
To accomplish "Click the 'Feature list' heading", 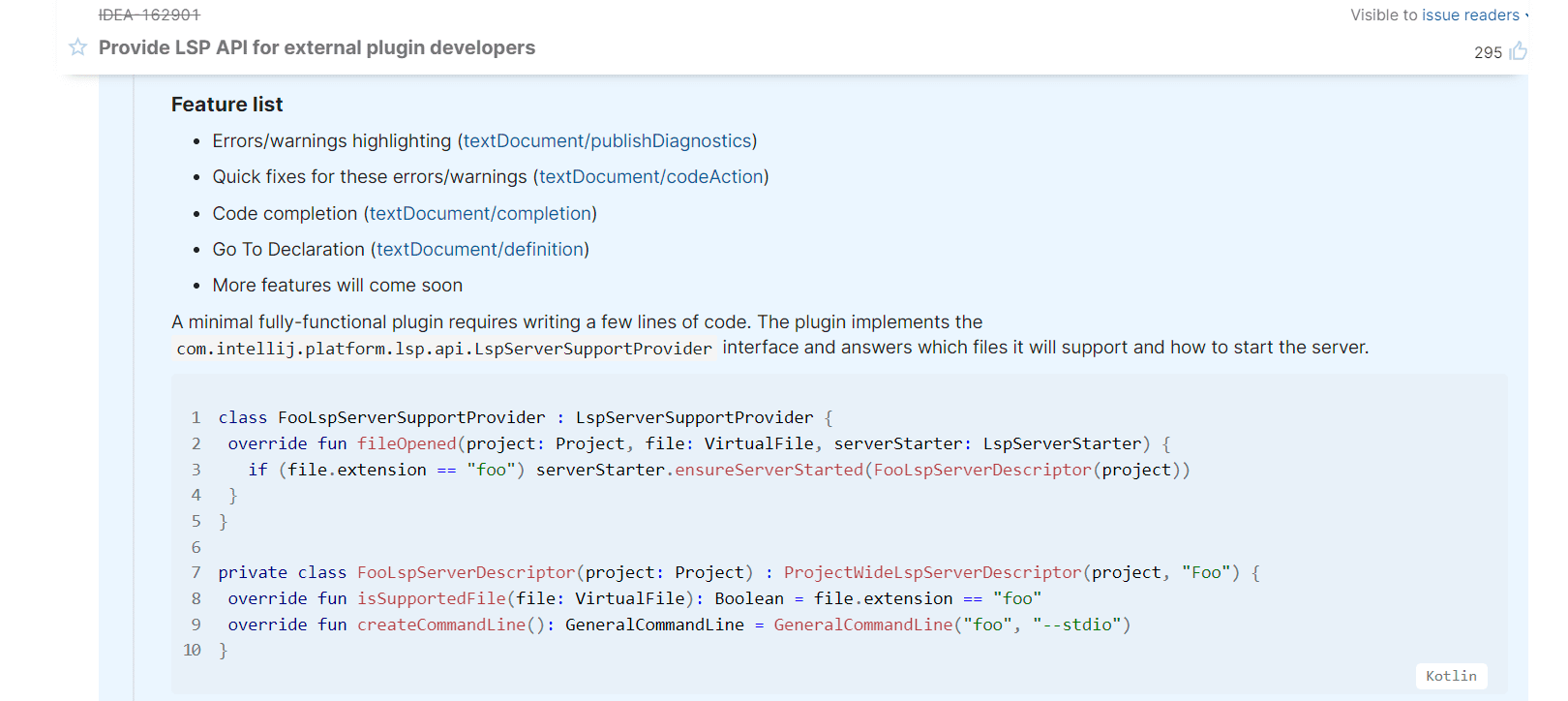I will (226, 105).
